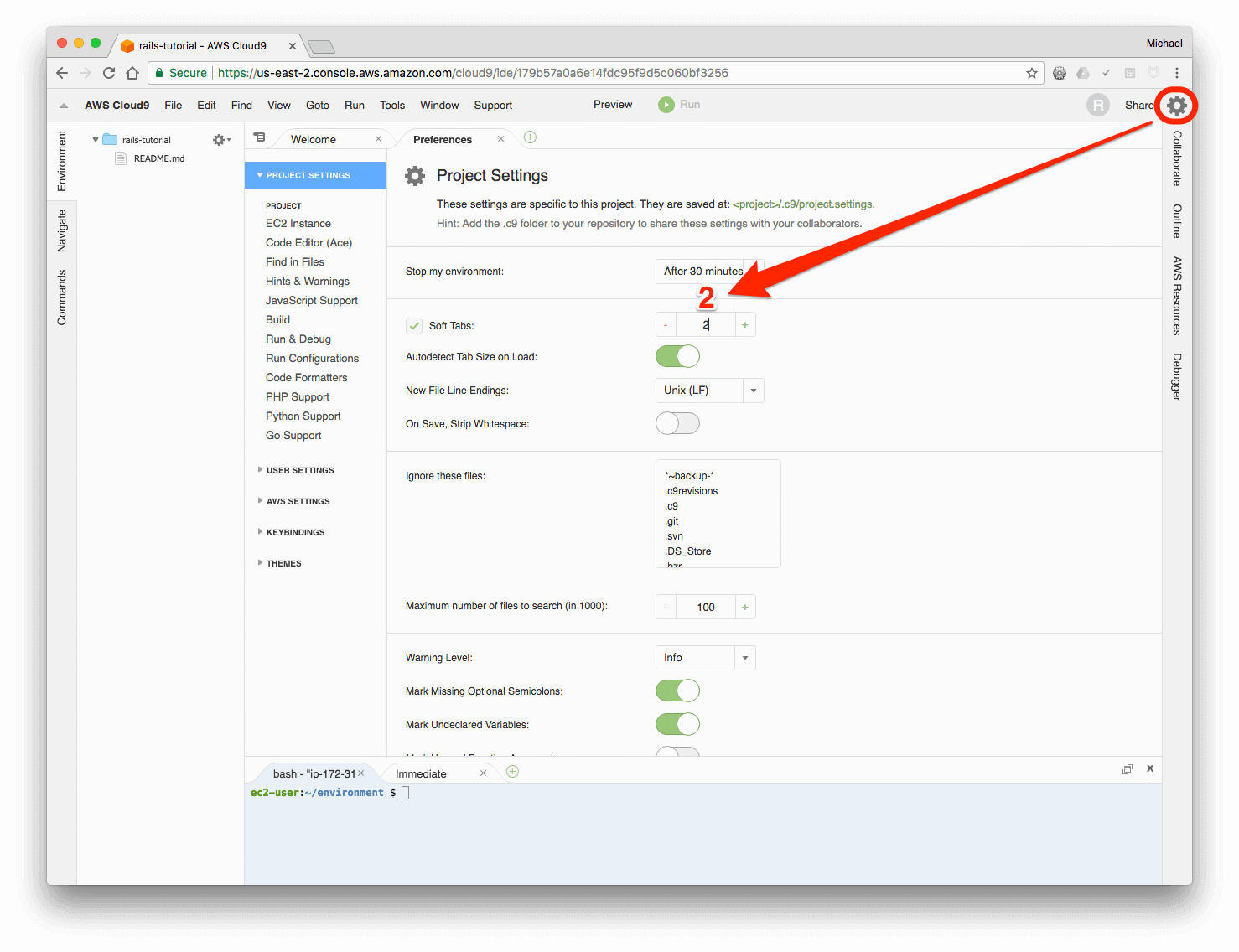This screenshot has width=1239, height=952.
Task: Click the tab list icon left of Welcome
Action: click(260, 137)
